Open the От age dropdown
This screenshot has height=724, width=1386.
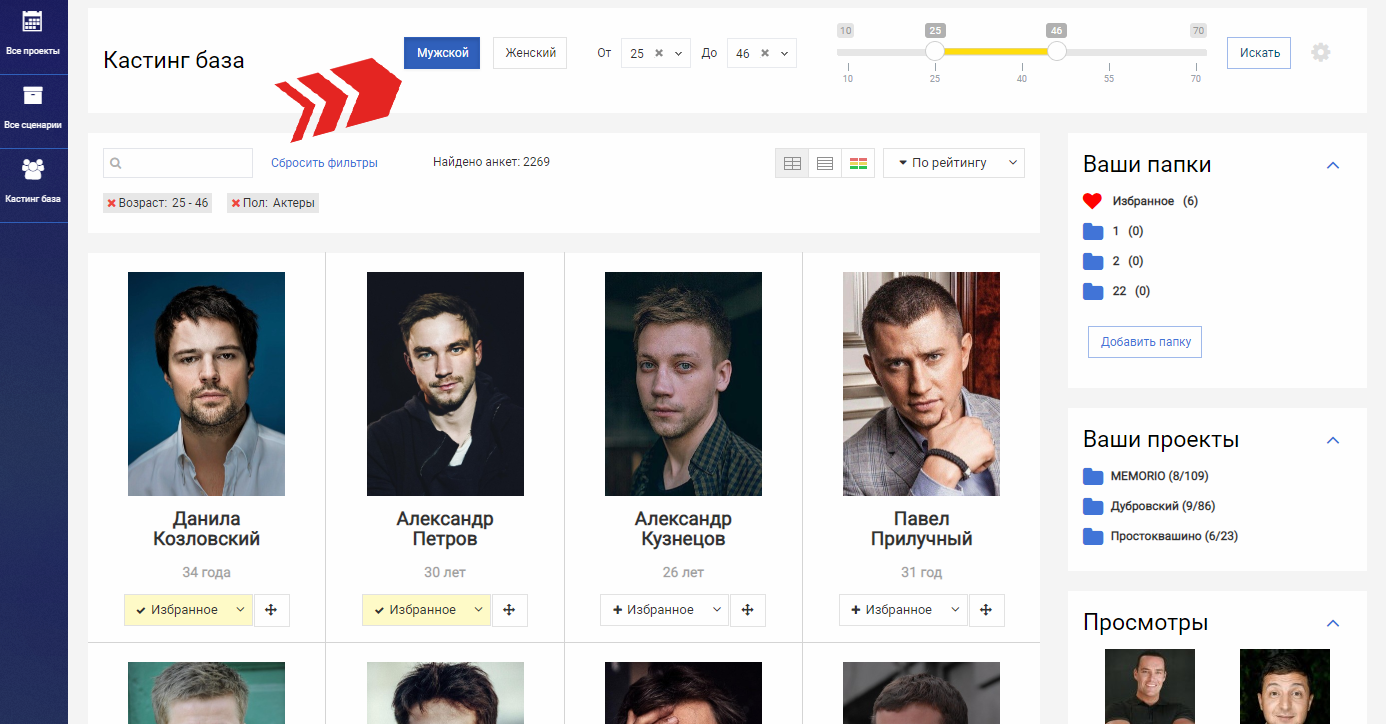pos(679,53)
